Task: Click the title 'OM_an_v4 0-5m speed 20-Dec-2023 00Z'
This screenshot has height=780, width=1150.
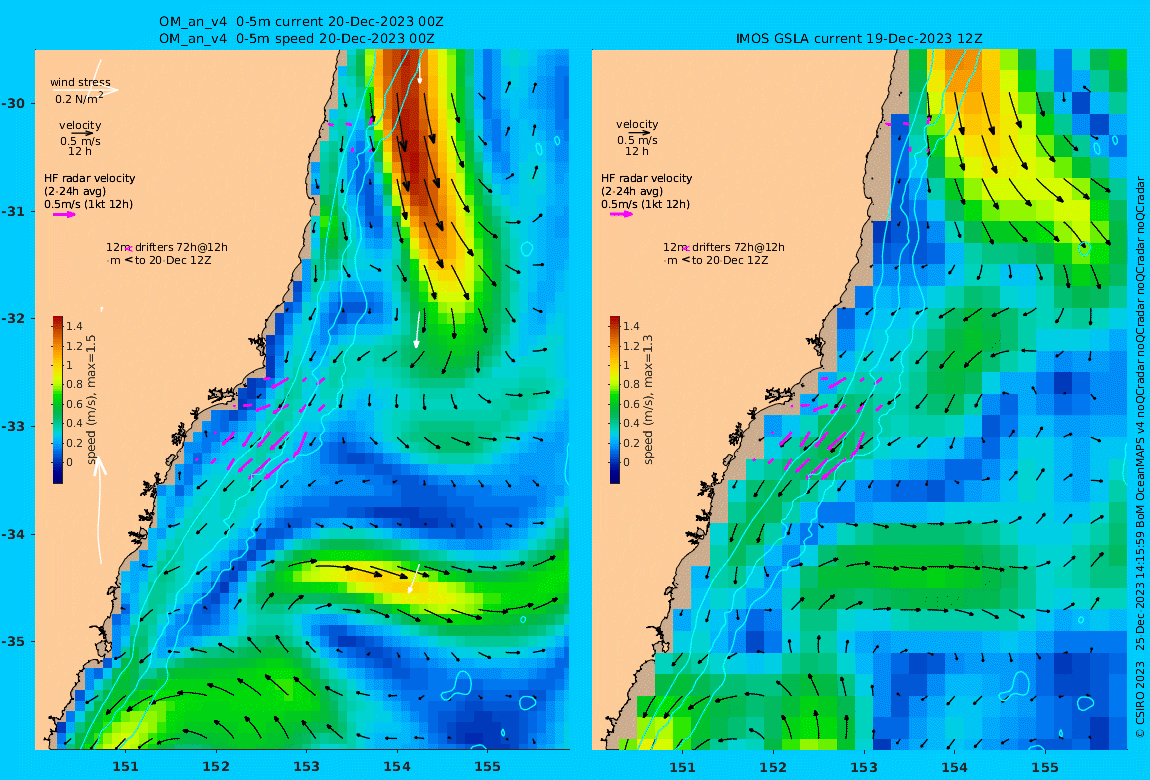Action: pos(296,38)
